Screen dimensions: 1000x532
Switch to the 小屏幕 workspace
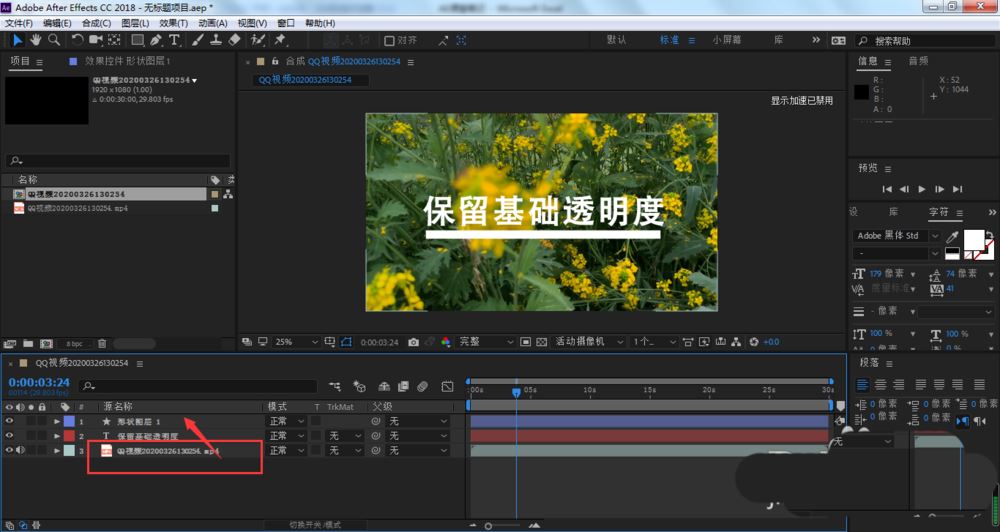(726, 40)
